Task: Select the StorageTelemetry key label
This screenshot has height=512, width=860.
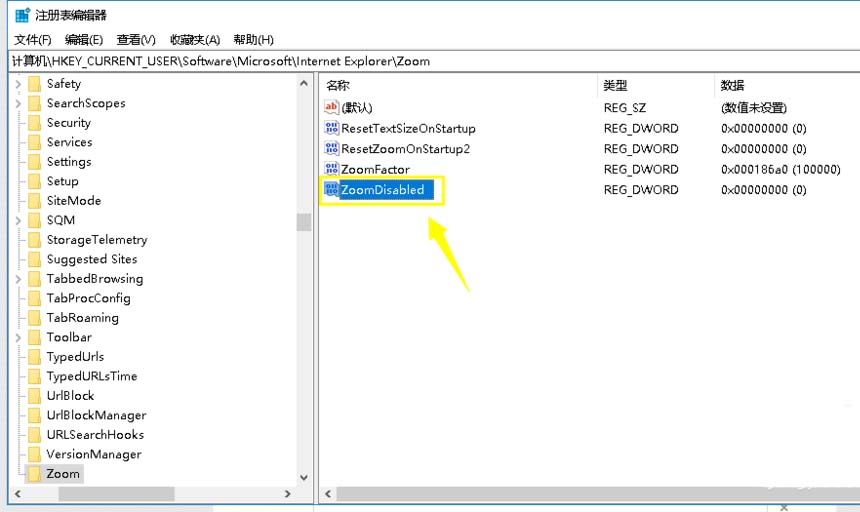Action: coord(97,240)
